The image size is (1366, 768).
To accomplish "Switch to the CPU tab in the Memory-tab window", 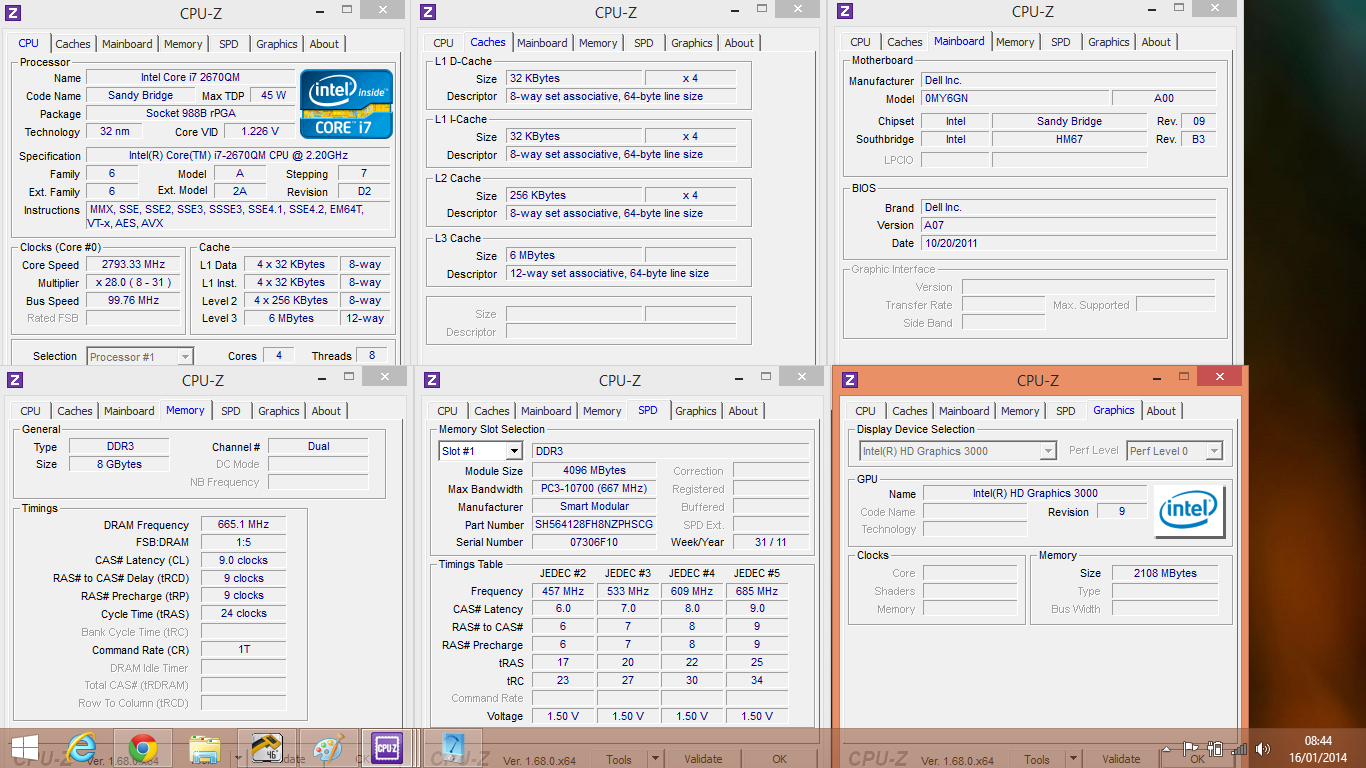I will pyautogui.click(x=31, y=411).
